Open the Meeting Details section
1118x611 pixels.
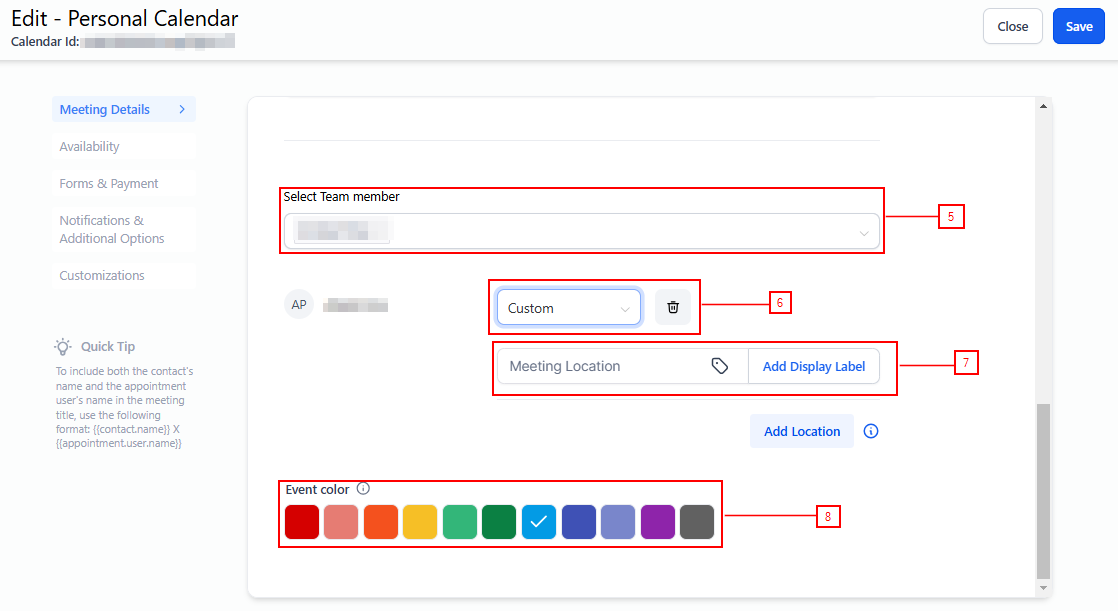(124, 109)
